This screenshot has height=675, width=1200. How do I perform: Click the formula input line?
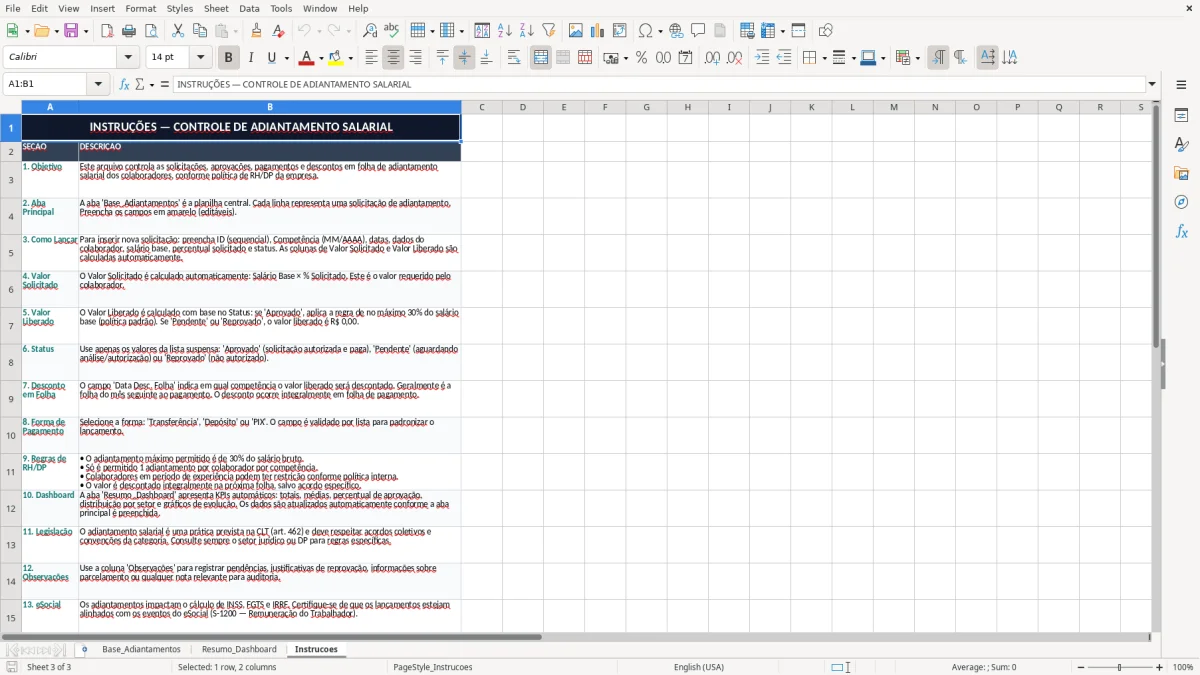tap(659, 84)
